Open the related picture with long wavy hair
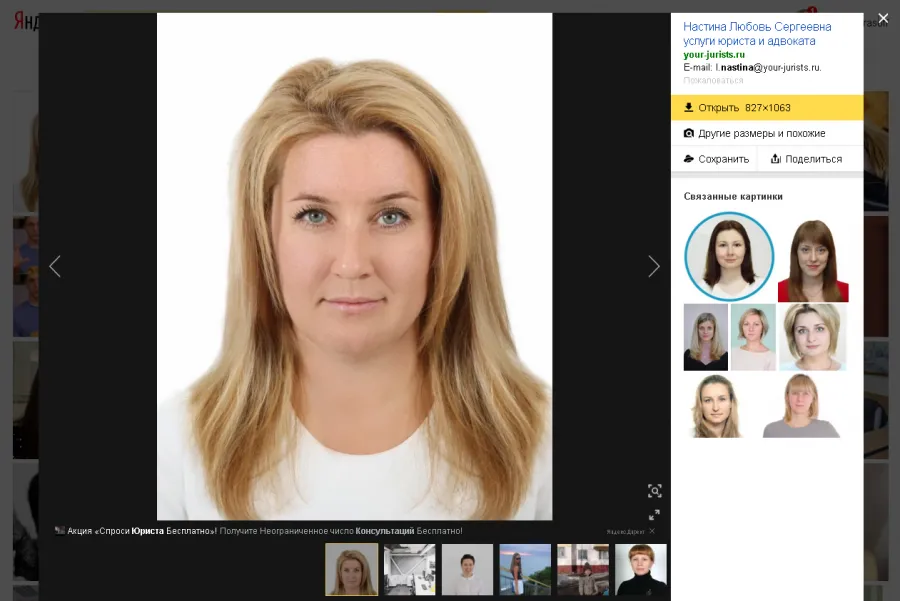 (716, 406)
